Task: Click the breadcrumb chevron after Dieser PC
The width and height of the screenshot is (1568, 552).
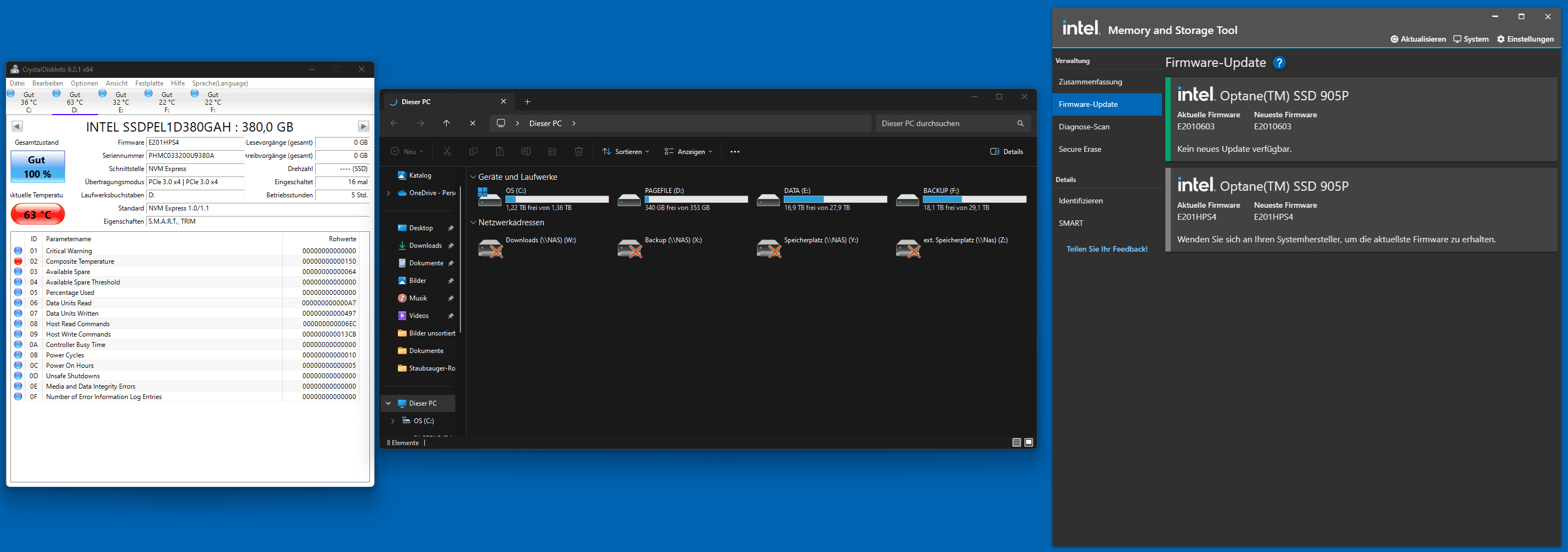Action: [x=573, y=123]
